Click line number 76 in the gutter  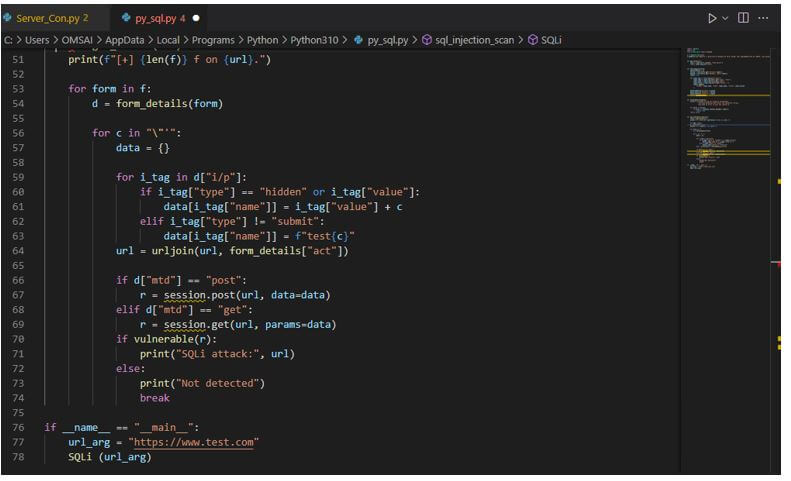(18, 427)
